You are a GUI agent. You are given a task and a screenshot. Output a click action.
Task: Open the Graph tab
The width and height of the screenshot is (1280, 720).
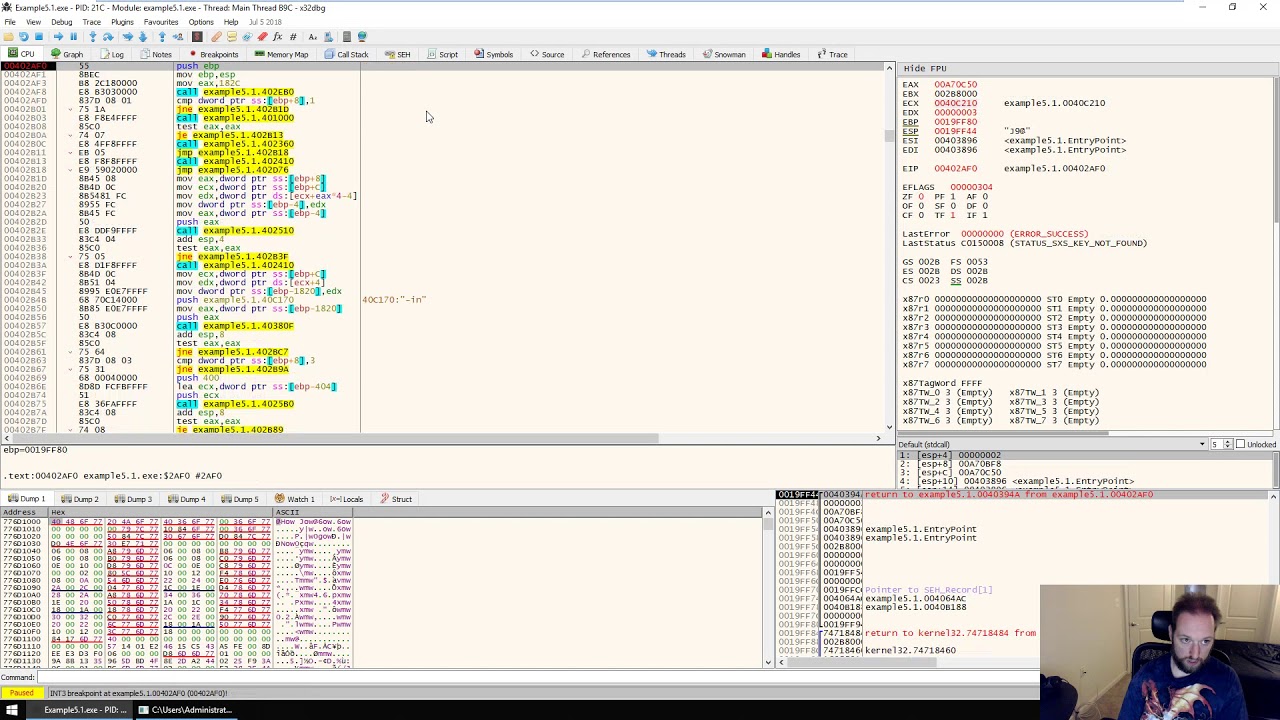67,54
